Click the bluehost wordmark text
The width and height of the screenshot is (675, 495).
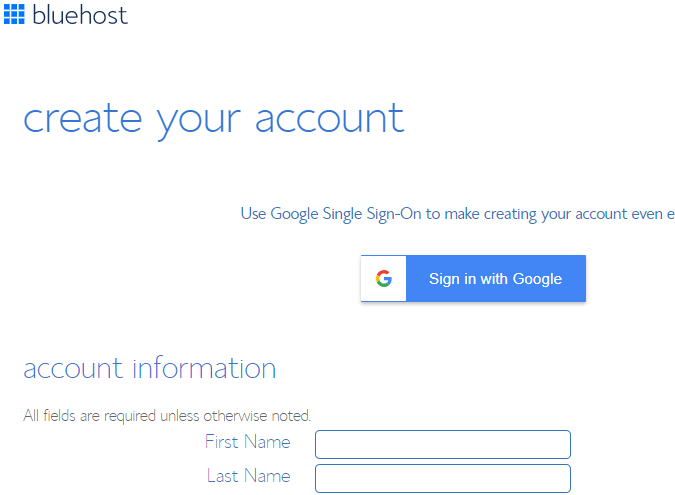pos(80,15)
